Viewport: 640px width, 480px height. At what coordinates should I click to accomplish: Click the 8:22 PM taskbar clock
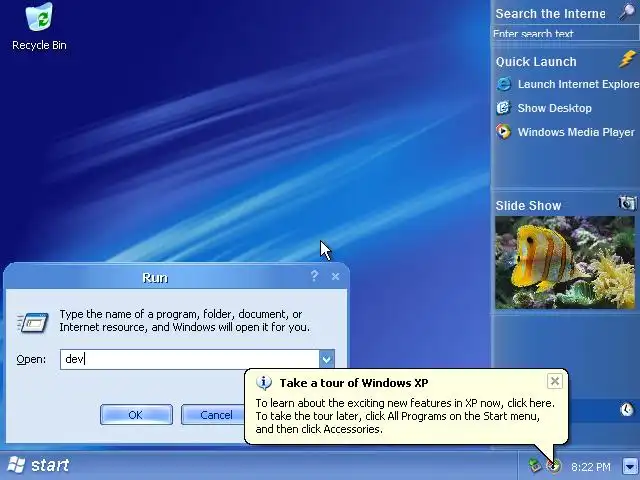[x=591, y=467]
